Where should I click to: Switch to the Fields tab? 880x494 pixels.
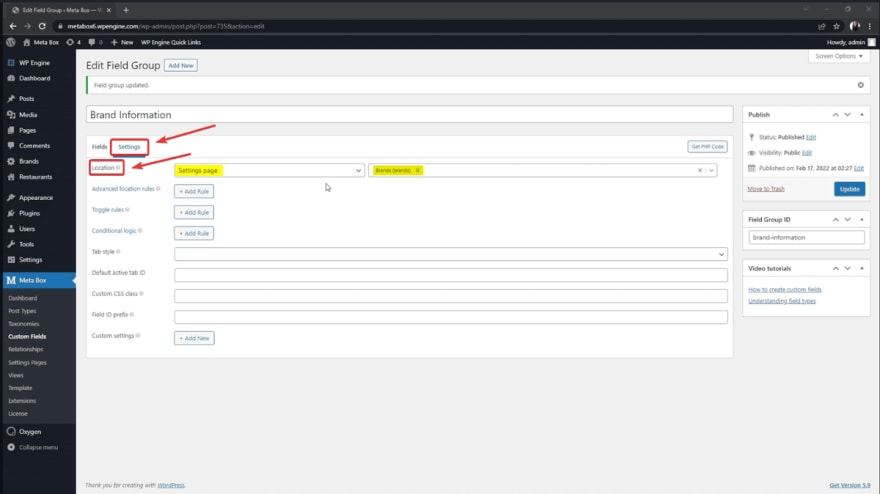(x=99, y=147)
